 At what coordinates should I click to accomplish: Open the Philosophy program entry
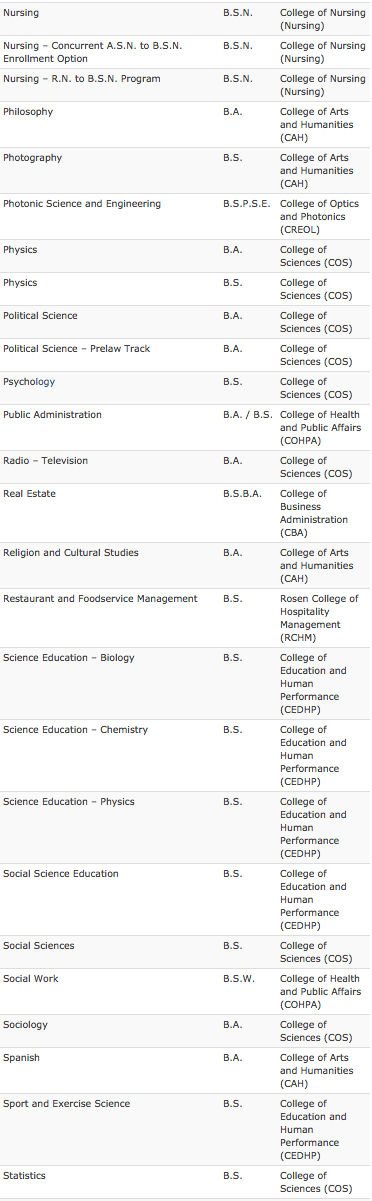click(28, 112)
